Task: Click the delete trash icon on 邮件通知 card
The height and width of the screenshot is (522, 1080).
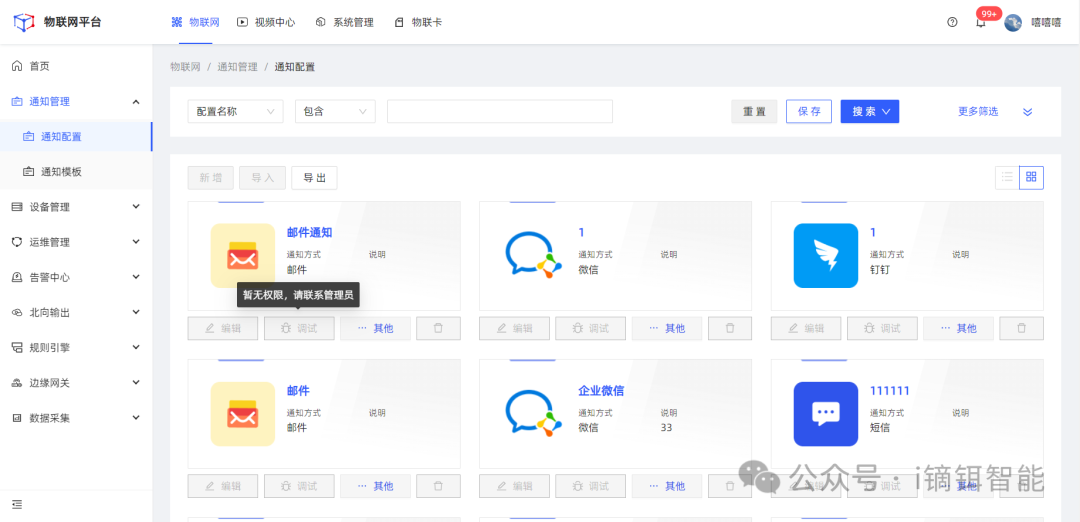Action: pos(438,328)
